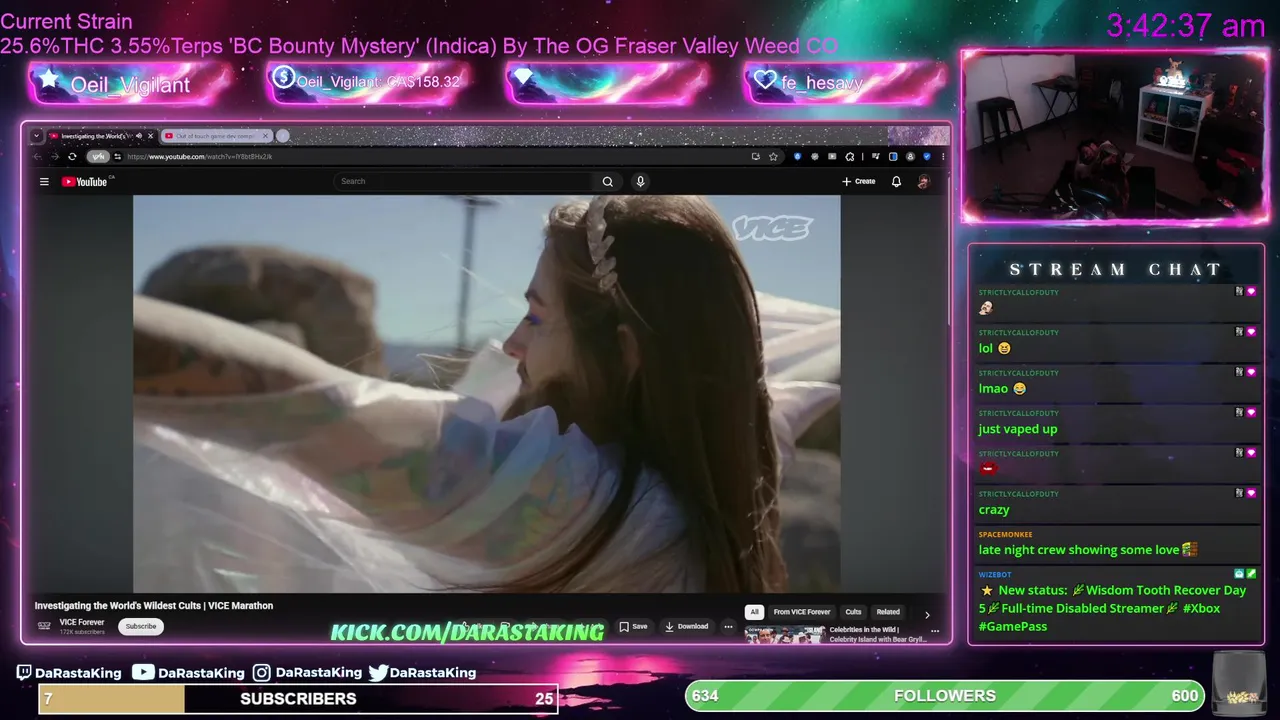
Task: Click the Wizebot New status message
Action: pos(1112,608)
